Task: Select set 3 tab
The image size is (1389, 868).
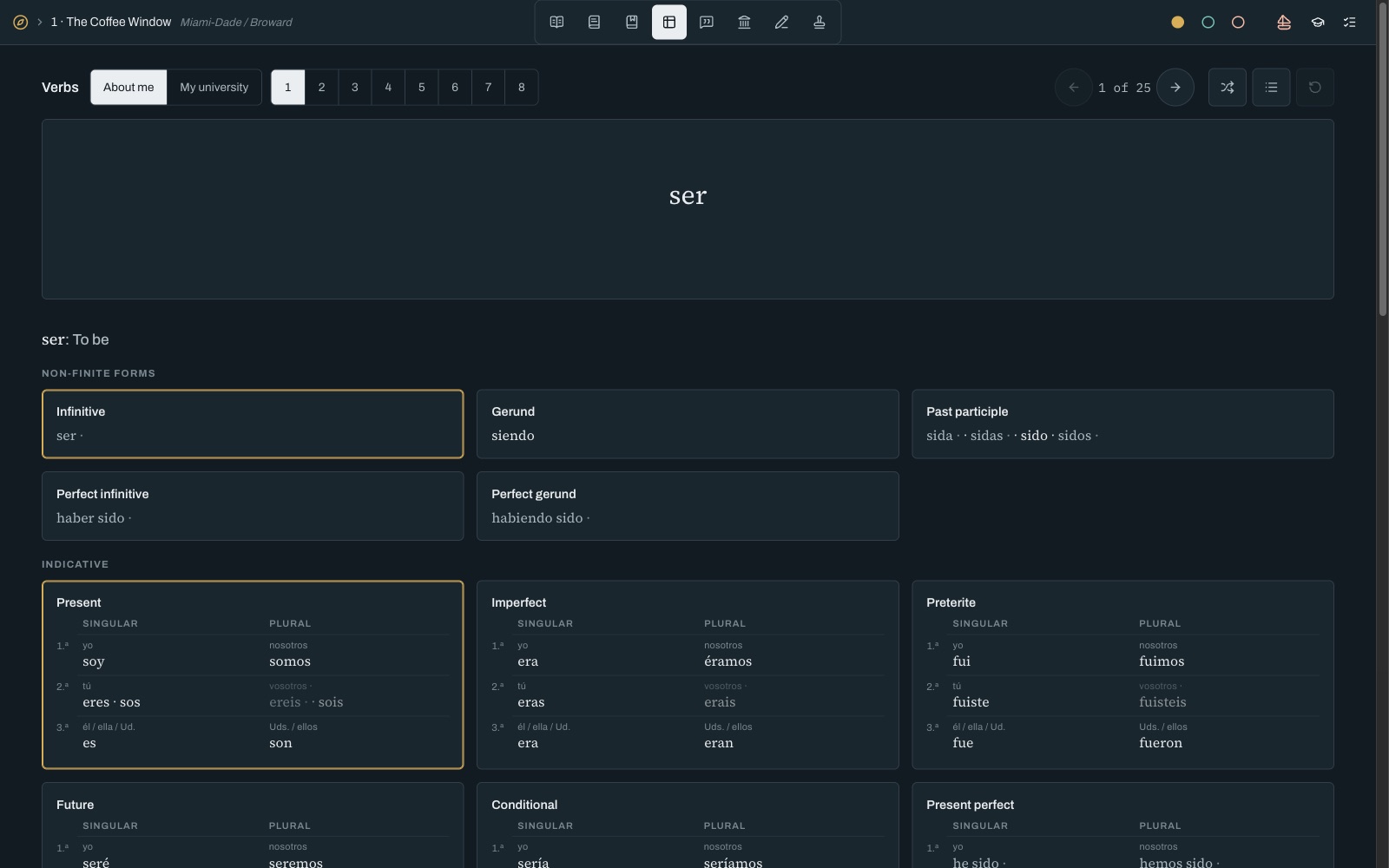Action: (354, 87)
